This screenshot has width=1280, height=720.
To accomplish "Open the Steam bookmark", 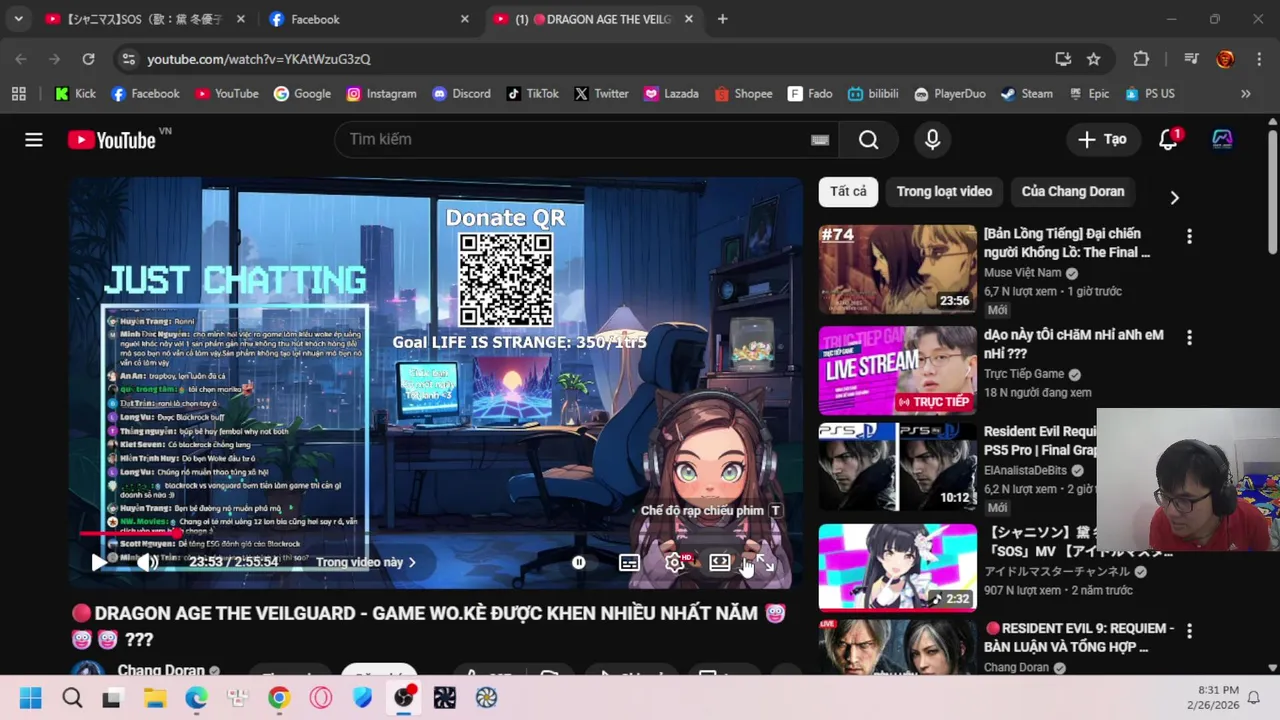I will click(x=1026, y=93).
